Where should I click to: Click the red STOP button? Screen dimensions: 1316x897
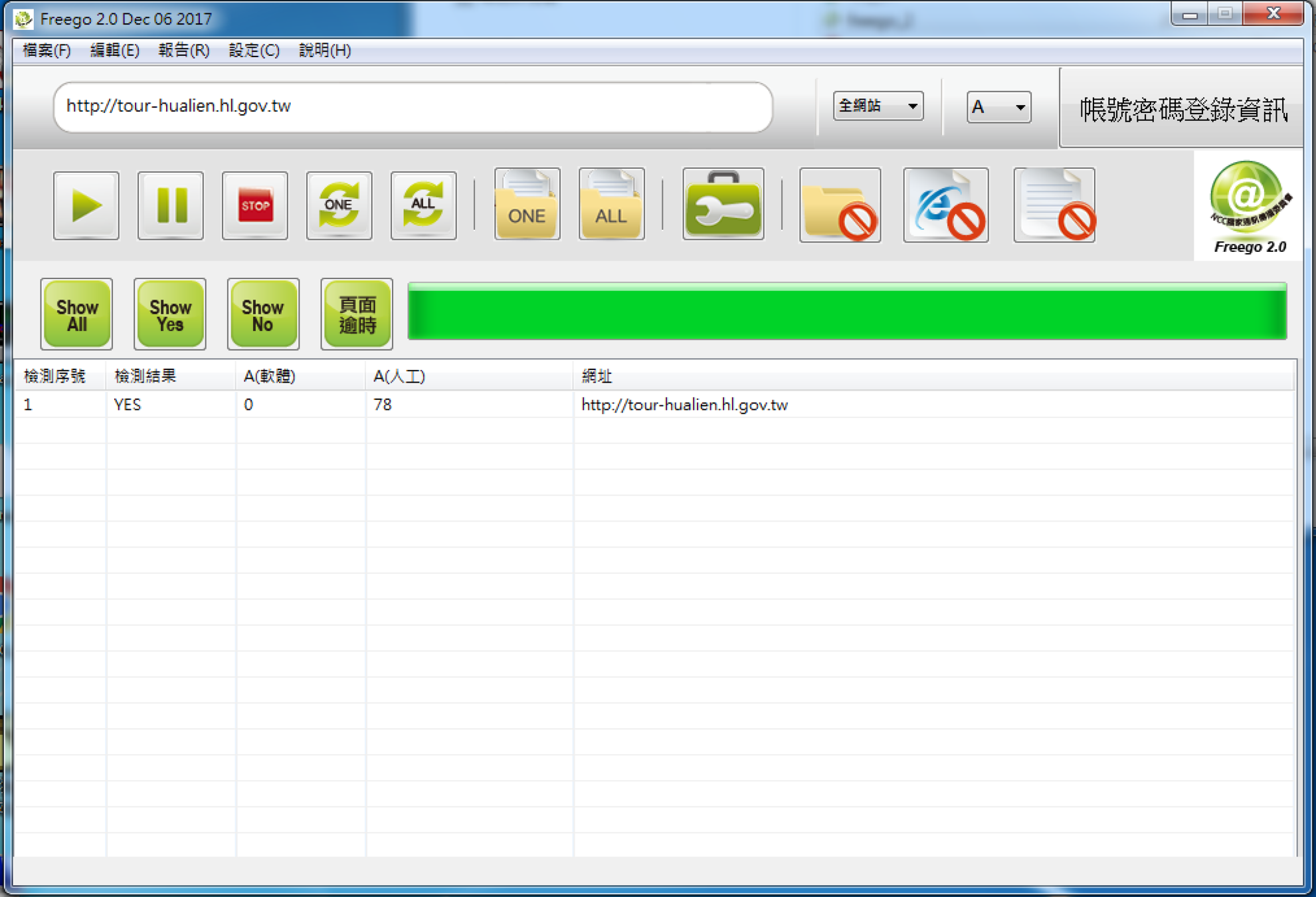[255, 205]
